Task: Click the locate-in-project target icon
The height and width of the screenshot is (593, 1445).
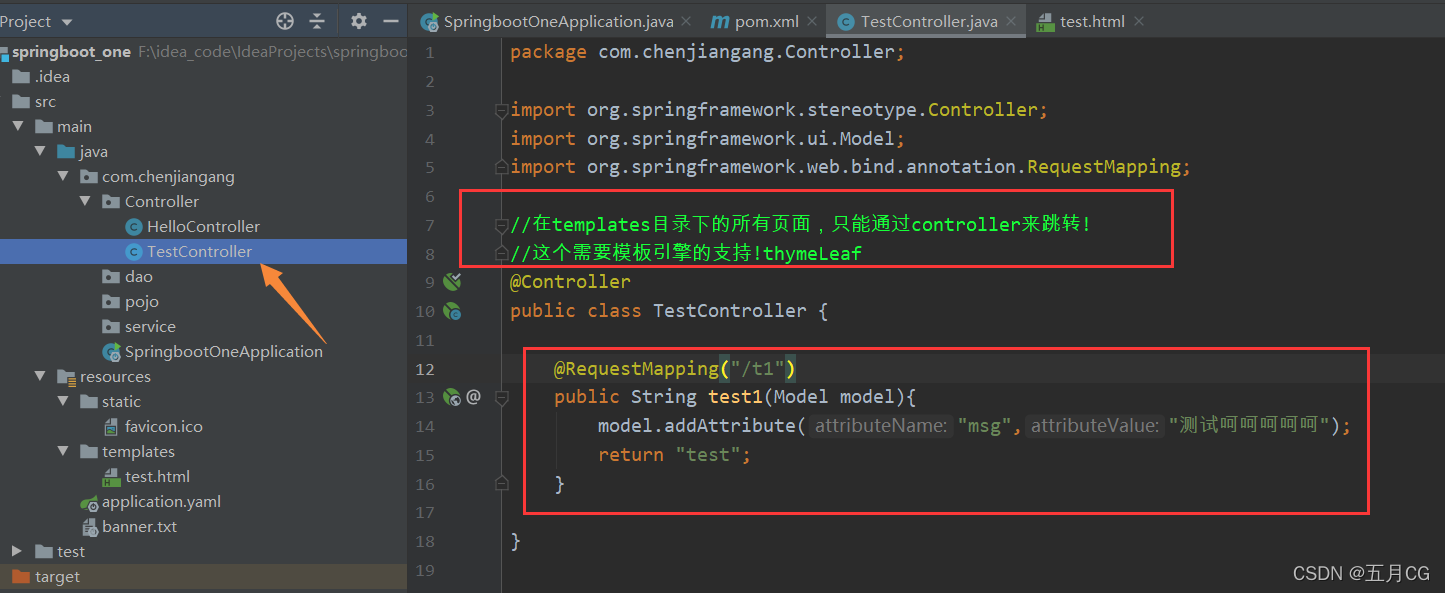Action: pos(285,21)
